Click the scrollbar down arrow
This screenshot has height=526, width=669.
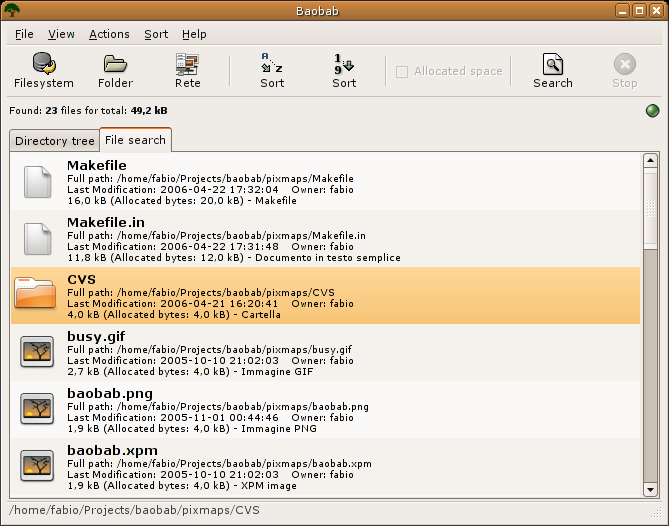[650, 489]
